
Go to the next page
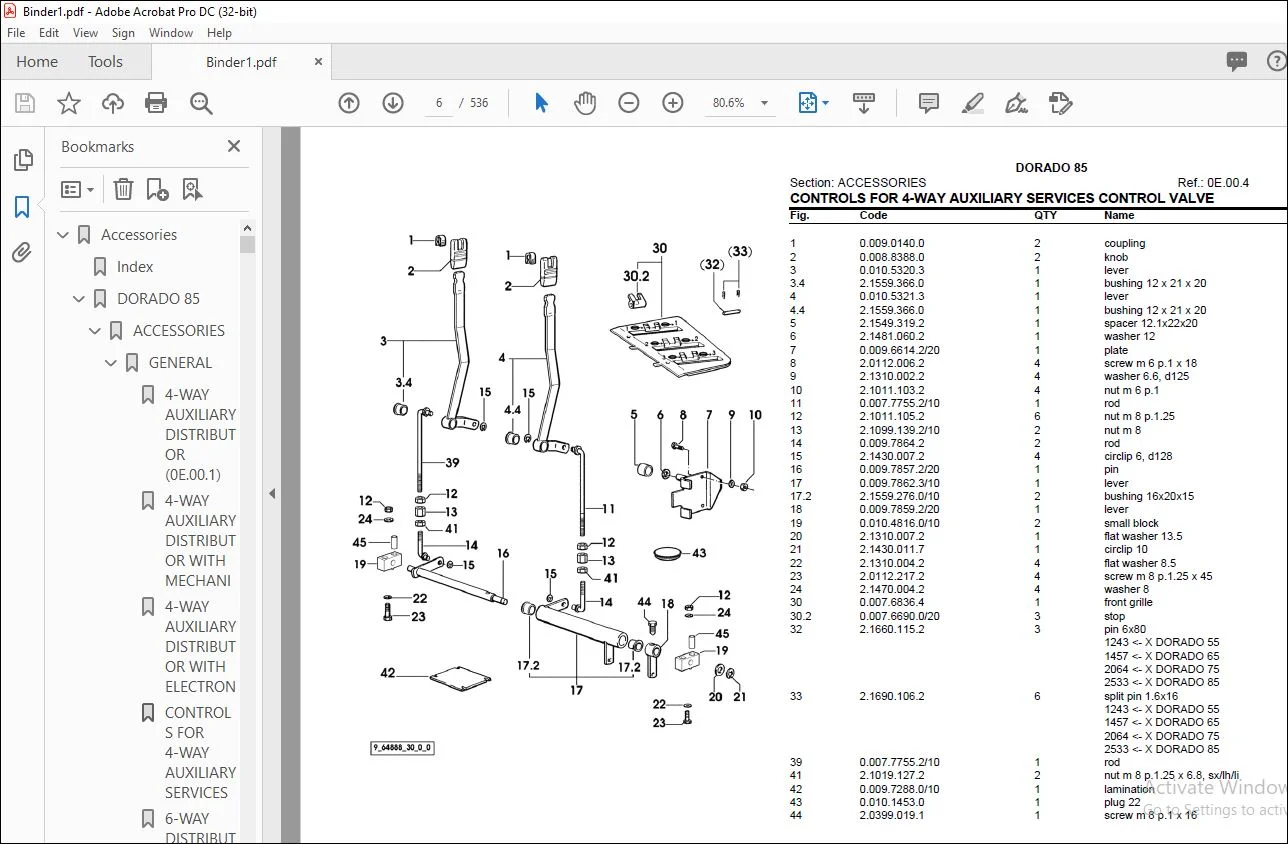392,103
